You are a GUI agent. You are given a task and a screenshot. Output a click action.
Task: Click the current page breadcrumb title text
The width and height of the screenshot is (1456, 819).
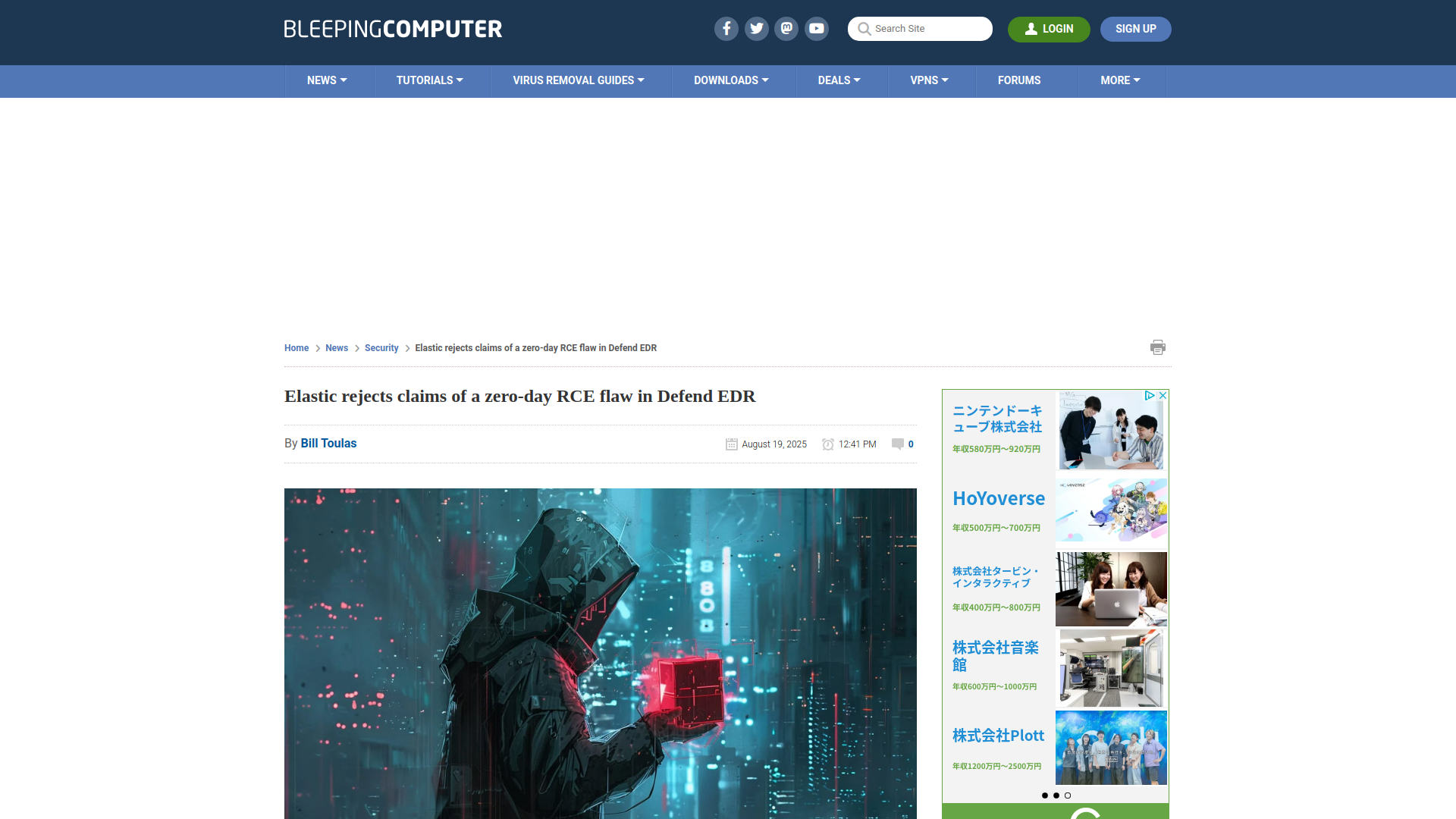click(x=535, y=348)
